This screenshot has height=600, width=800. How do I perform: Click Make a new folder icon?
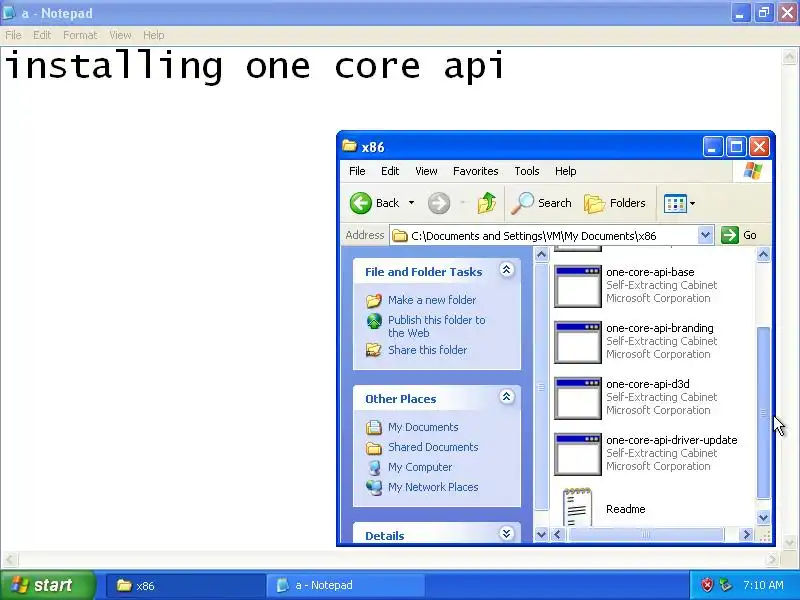[374, 301]
